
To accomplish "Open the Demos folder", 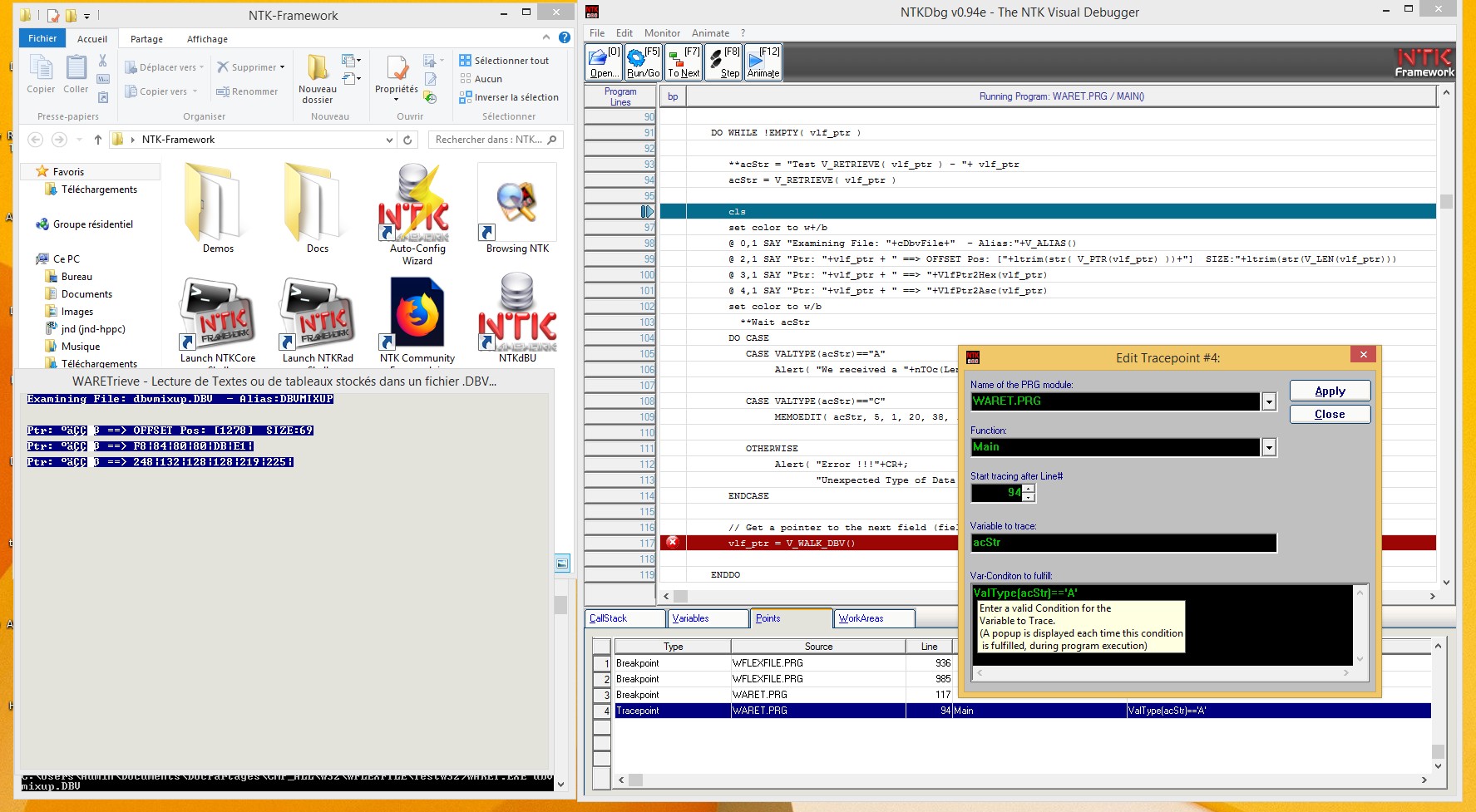I will [x=218, y=209].
